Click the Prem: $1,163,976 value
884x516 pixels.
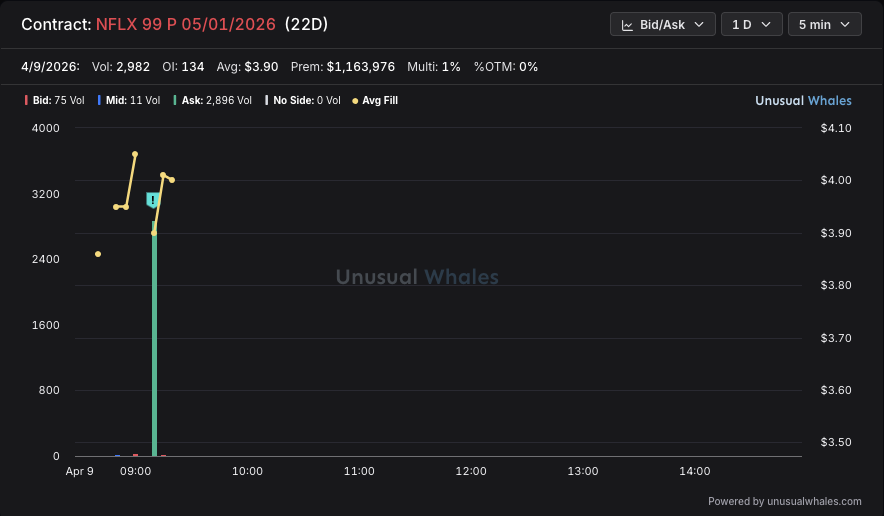point(342,67)
